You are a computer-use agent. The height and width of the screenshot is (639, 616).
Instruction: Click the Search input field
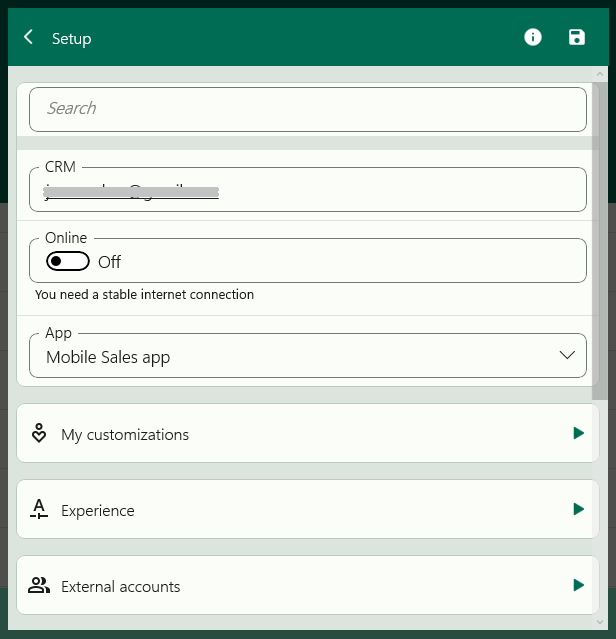(x=307, y=109)
